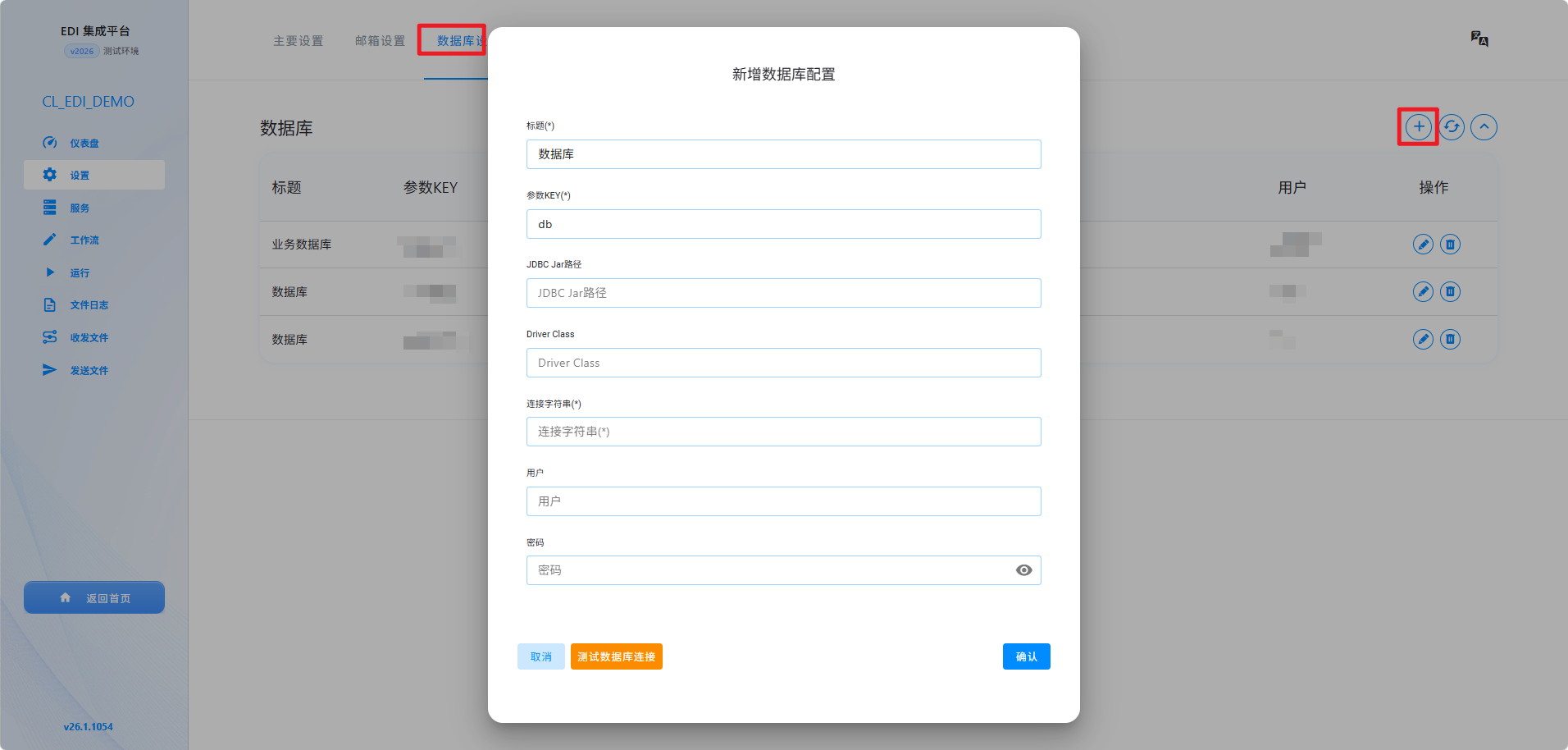Click the v26.1.1054 version text
The image size is (1568, 750).
tap(89, 727)
